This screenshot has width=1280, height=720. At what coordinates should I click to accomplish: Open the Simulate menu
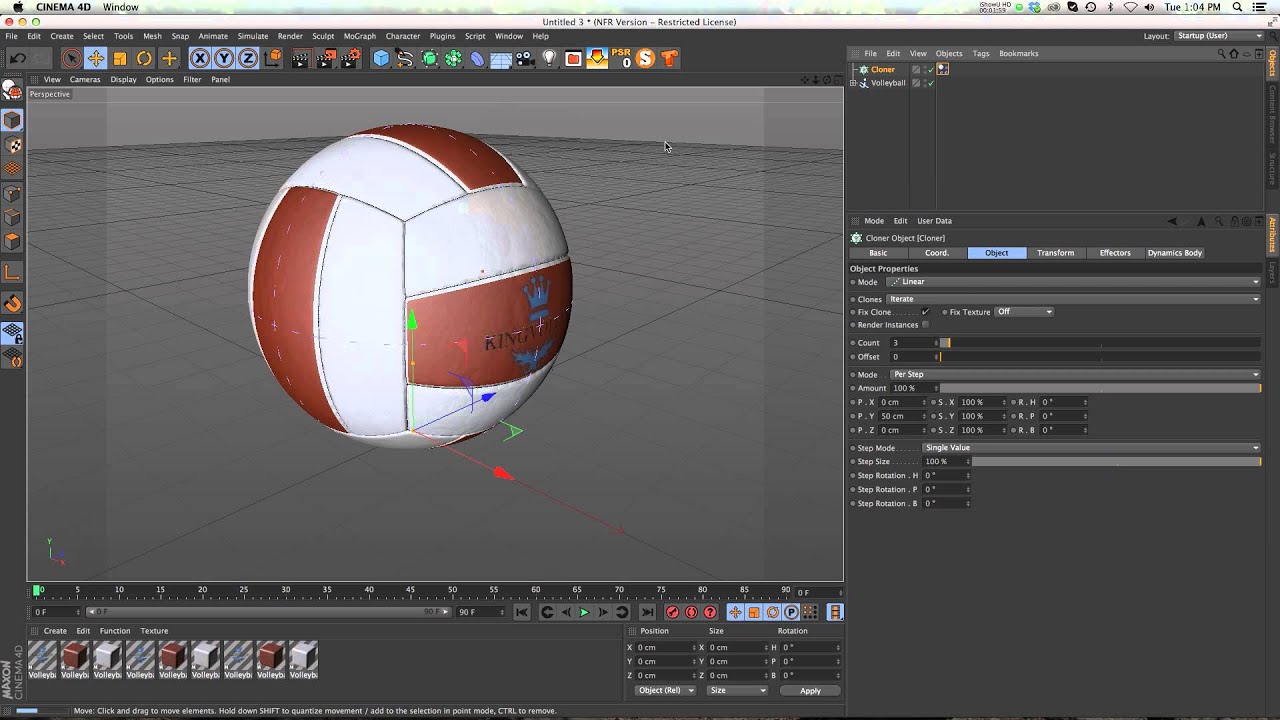tap(252, 36)
